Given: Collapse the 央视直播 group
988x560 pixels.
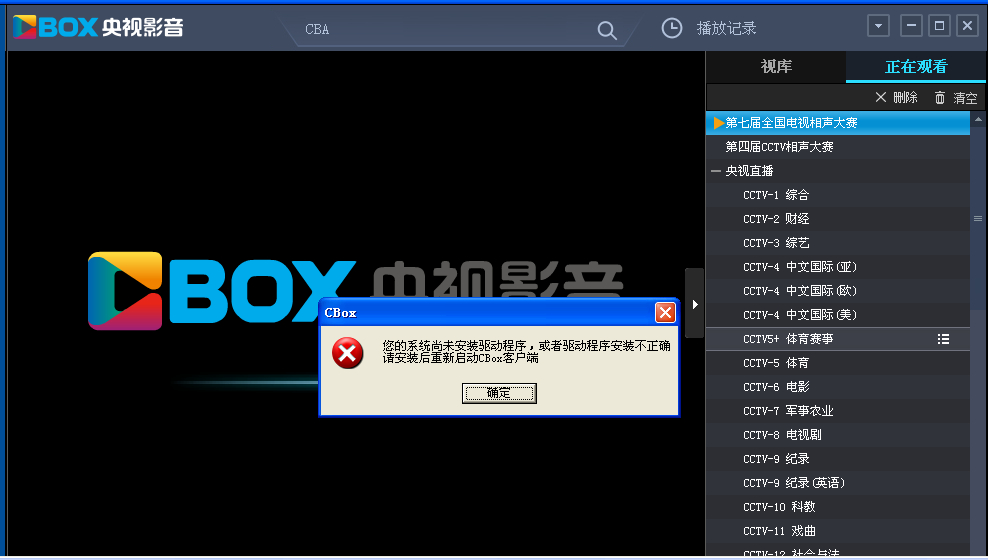Looking at the screenshot, I should click(x=716, y=171).
